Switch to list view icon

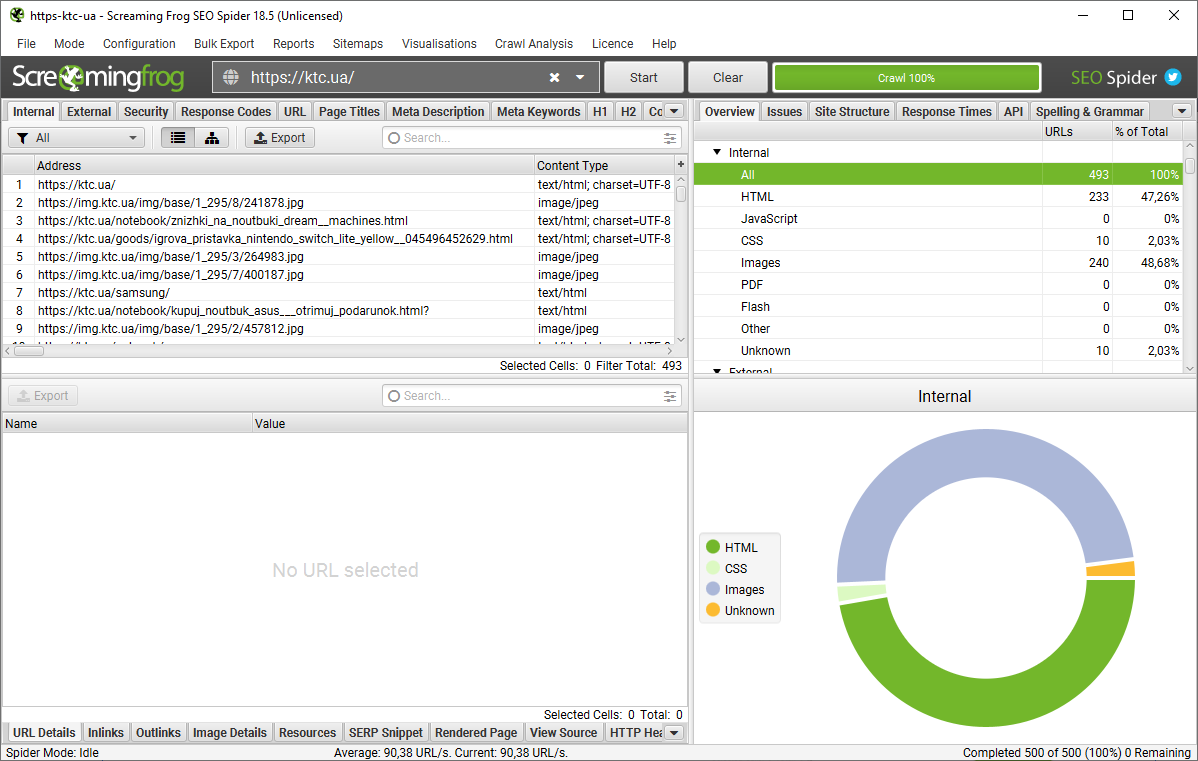click(x=178, y=138)
